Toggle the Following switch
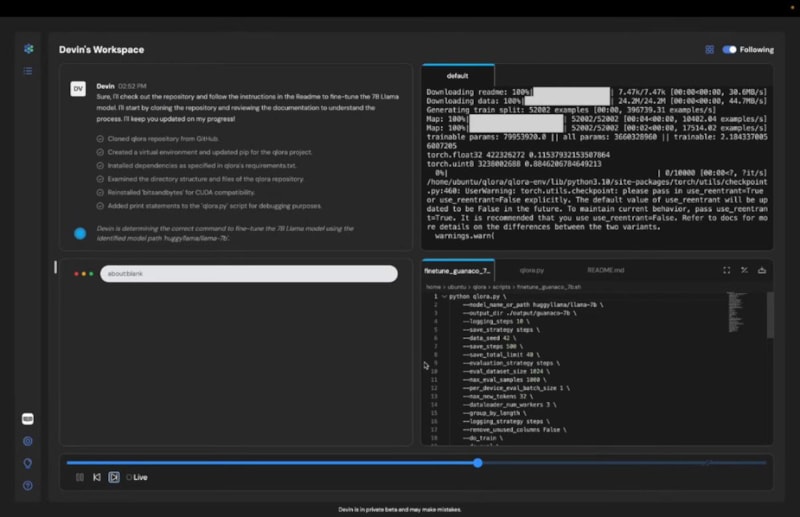The image size is (800, 517). (x=729, y=49)
